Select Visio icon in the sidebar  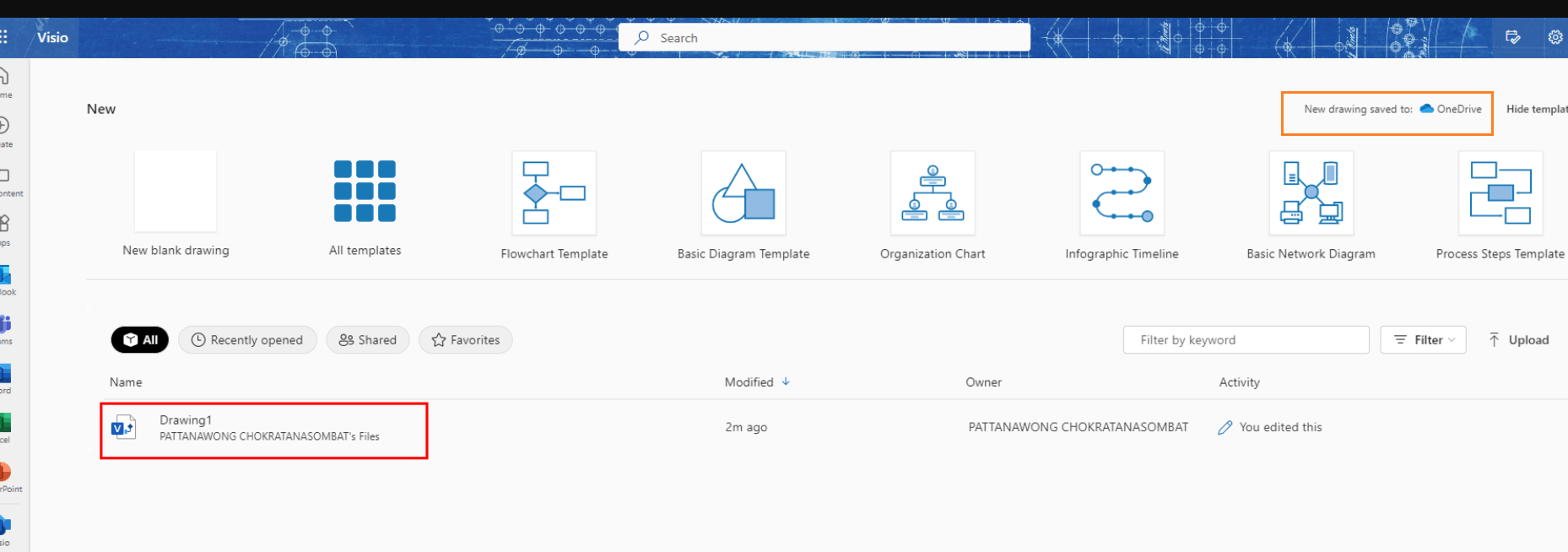point(5,528)
